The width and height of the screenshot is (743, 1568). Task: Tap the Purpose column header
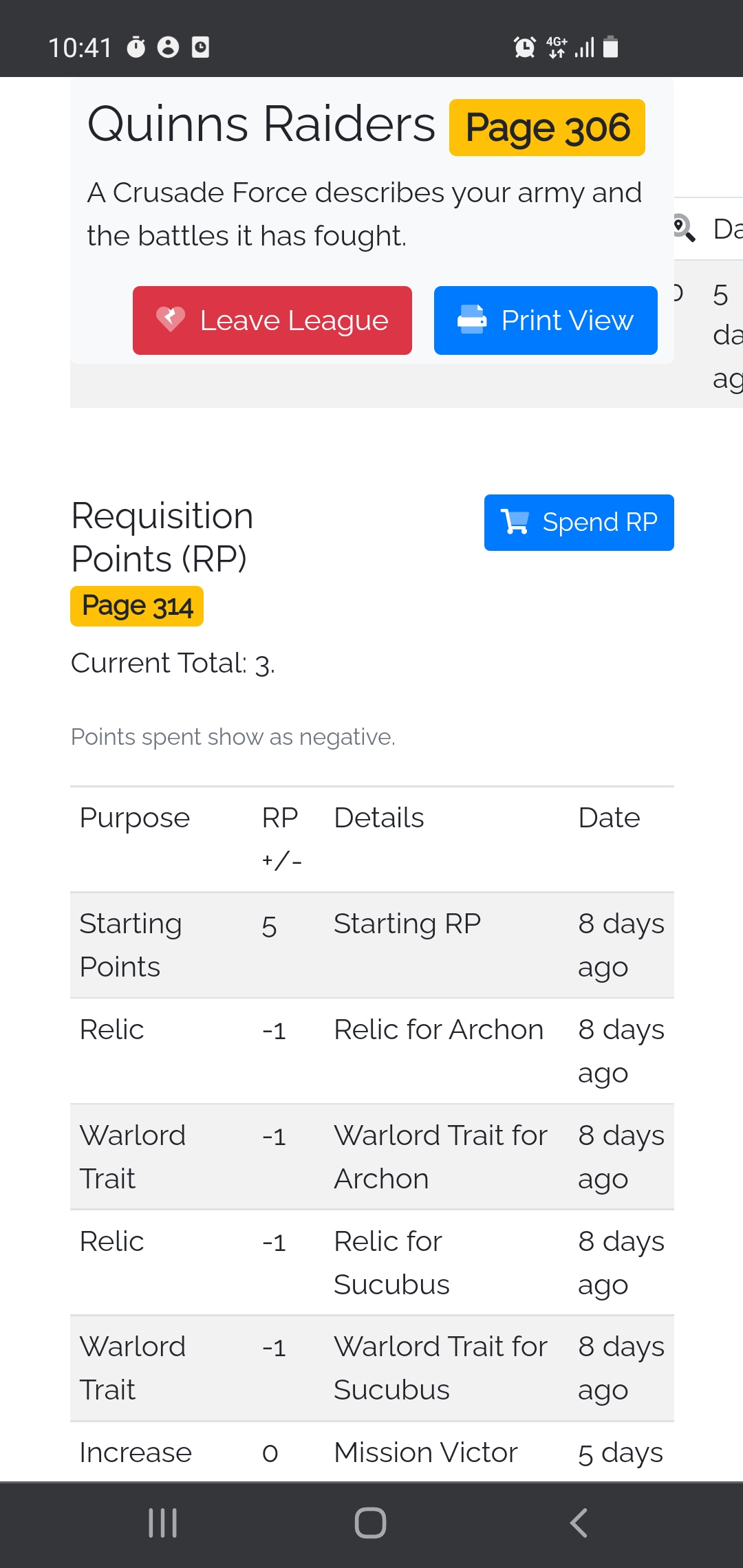[x=135, y=818]
